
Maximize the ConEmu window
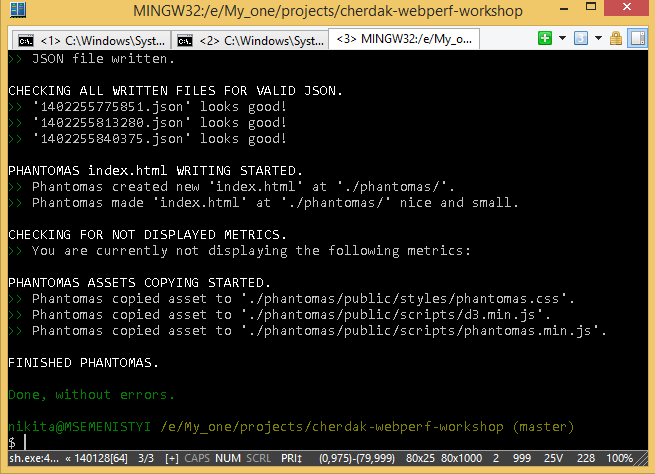click(x=591, y=7)
